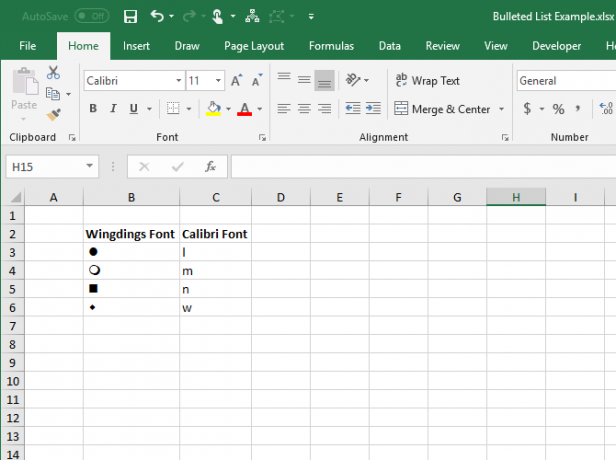Image resolution: width=616 pixels, height=460 pixels.
Task: Select the cell 'Calibri Font'
Action: tap(215, 234)
